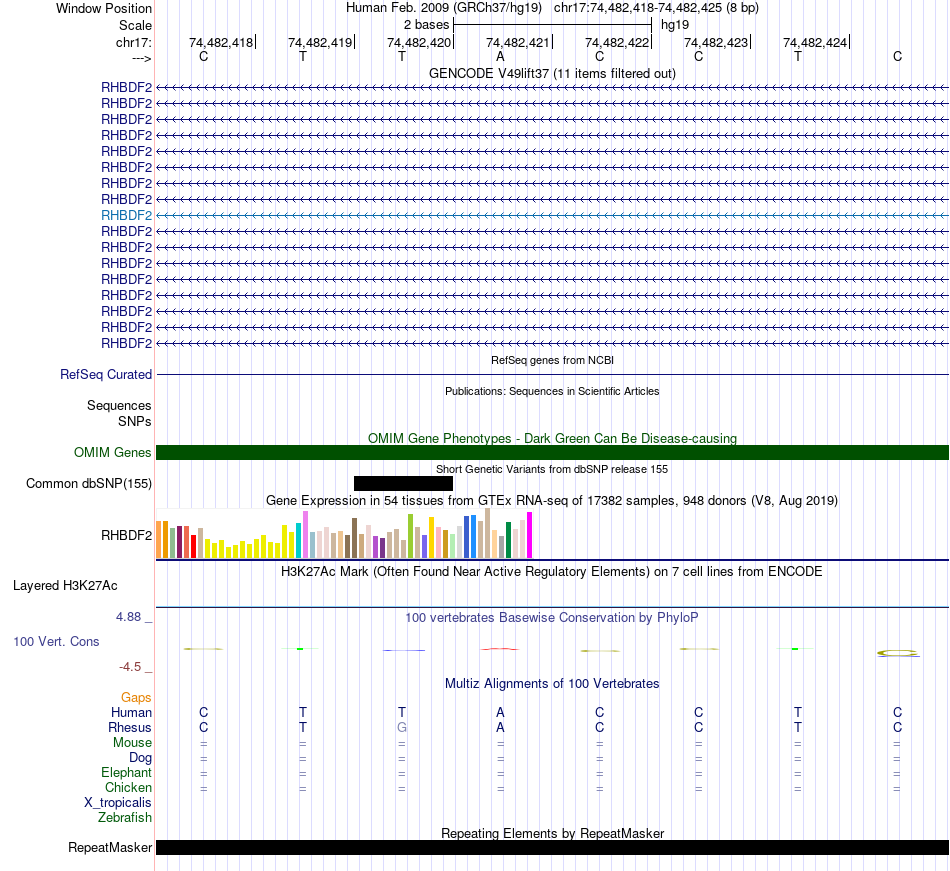Open the OMIM Gene Phenotypes track title

click(552, 438)
